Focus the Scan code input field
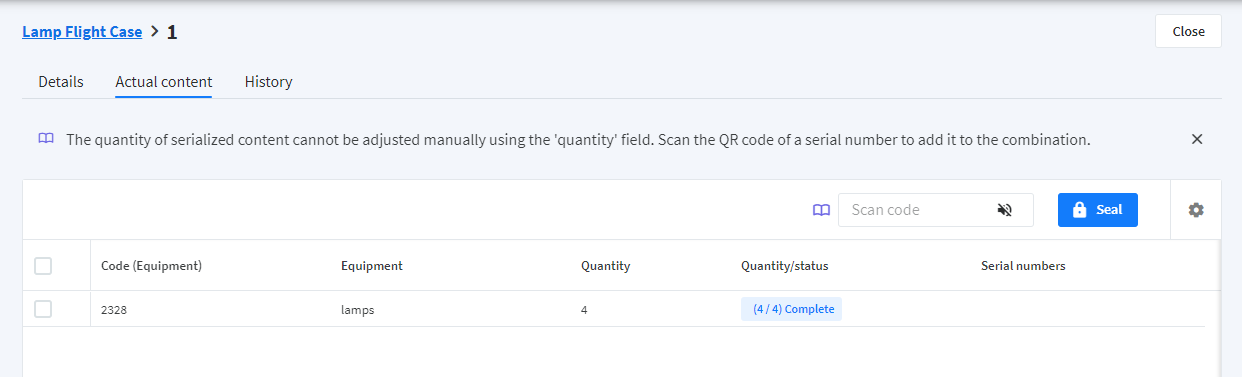 tap(915, 210)
